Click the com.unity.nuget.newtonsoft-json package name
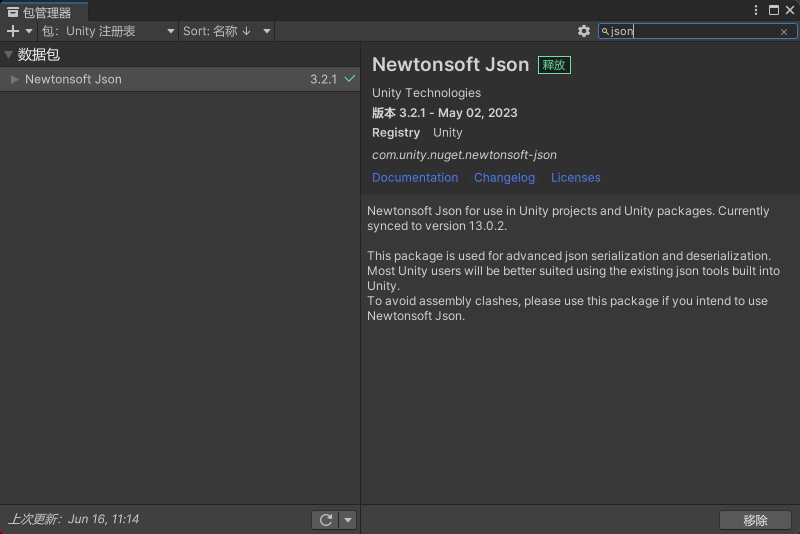 point(464,155)
